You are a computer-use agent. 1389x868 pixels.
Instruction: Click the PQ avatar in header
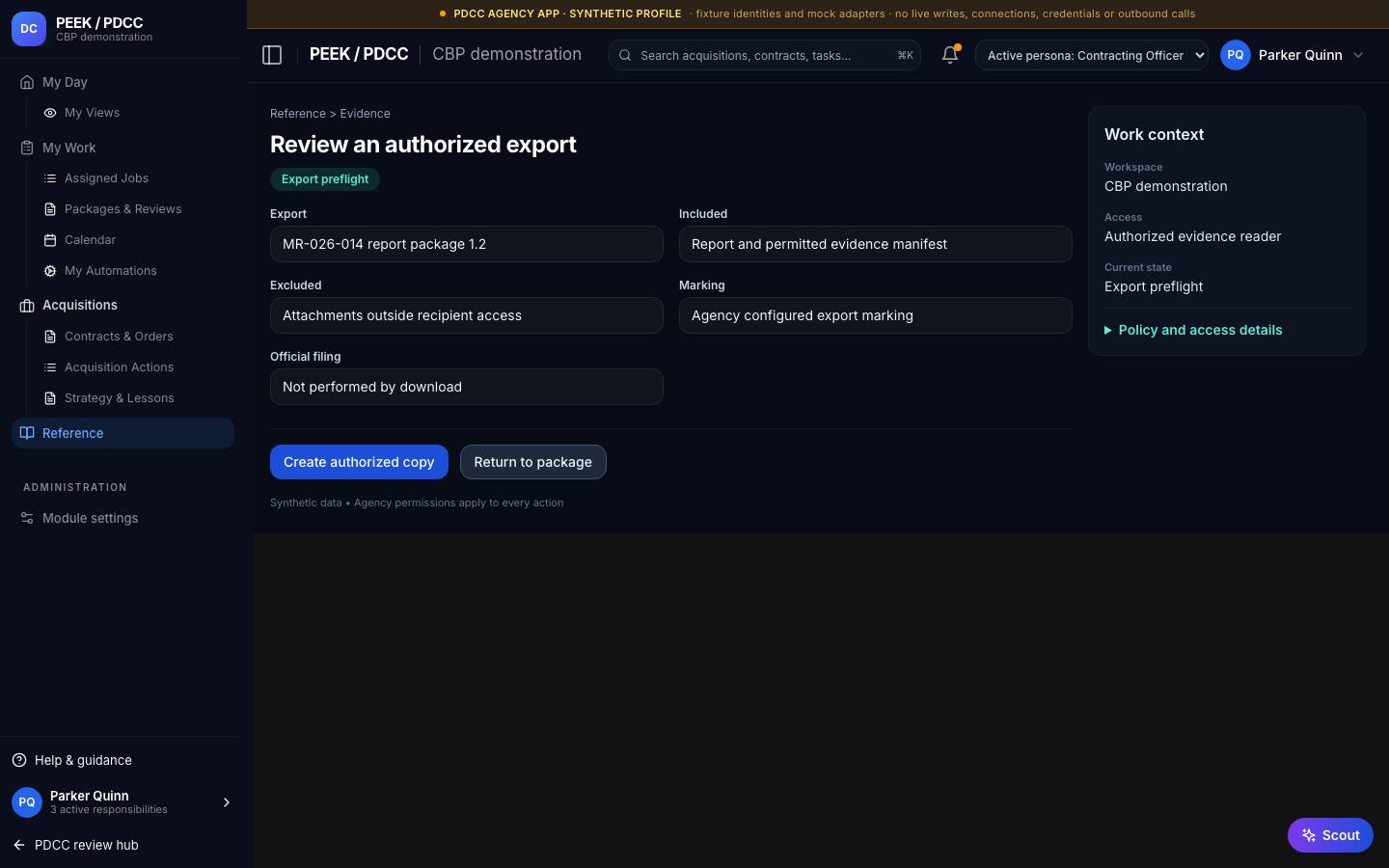(x=1236, y=55)
